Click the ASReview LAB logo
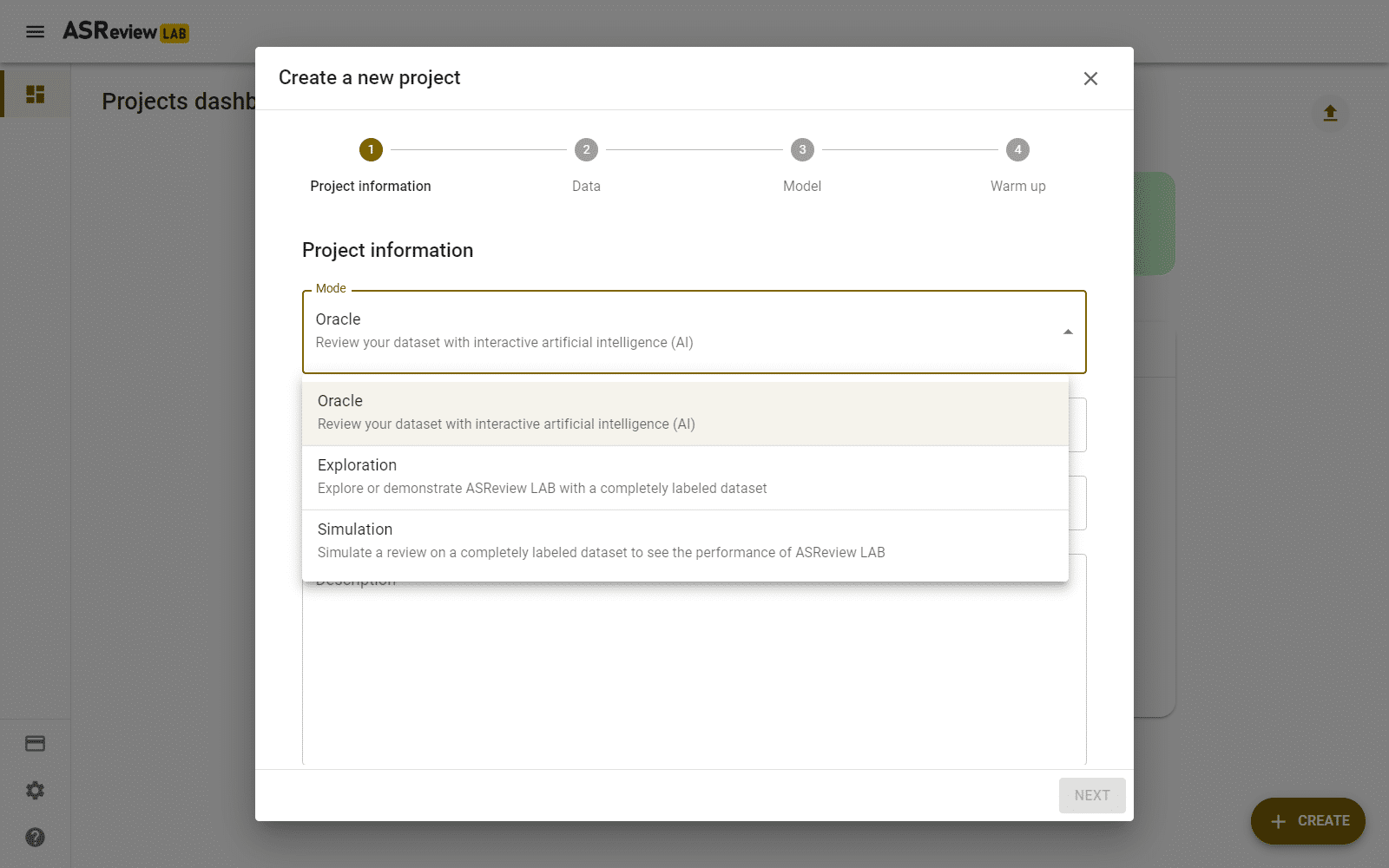1389x868 pixels. tap(124, 32)
